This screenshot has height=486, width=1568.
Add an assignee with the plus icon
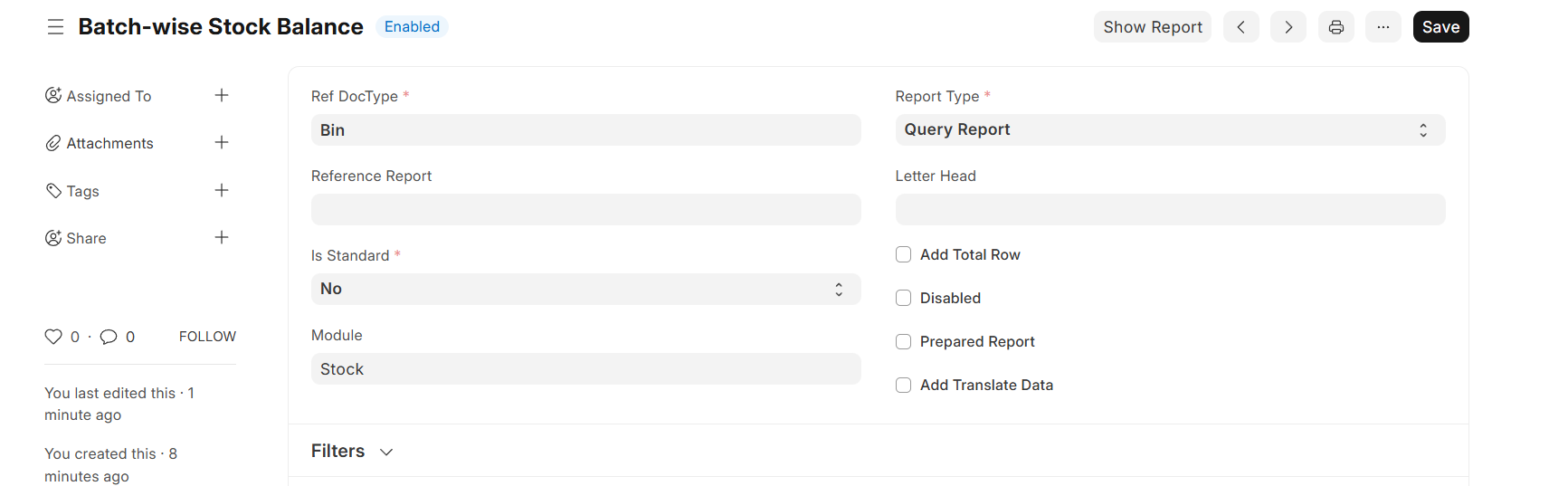(222, 95)
